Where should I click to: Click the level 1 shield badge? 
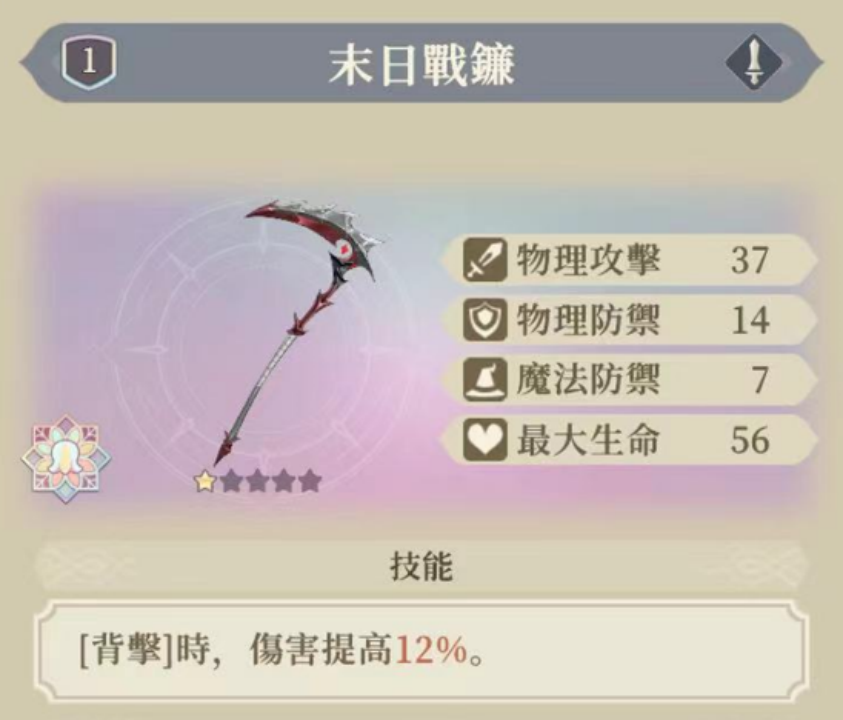[x=89, y=62]
